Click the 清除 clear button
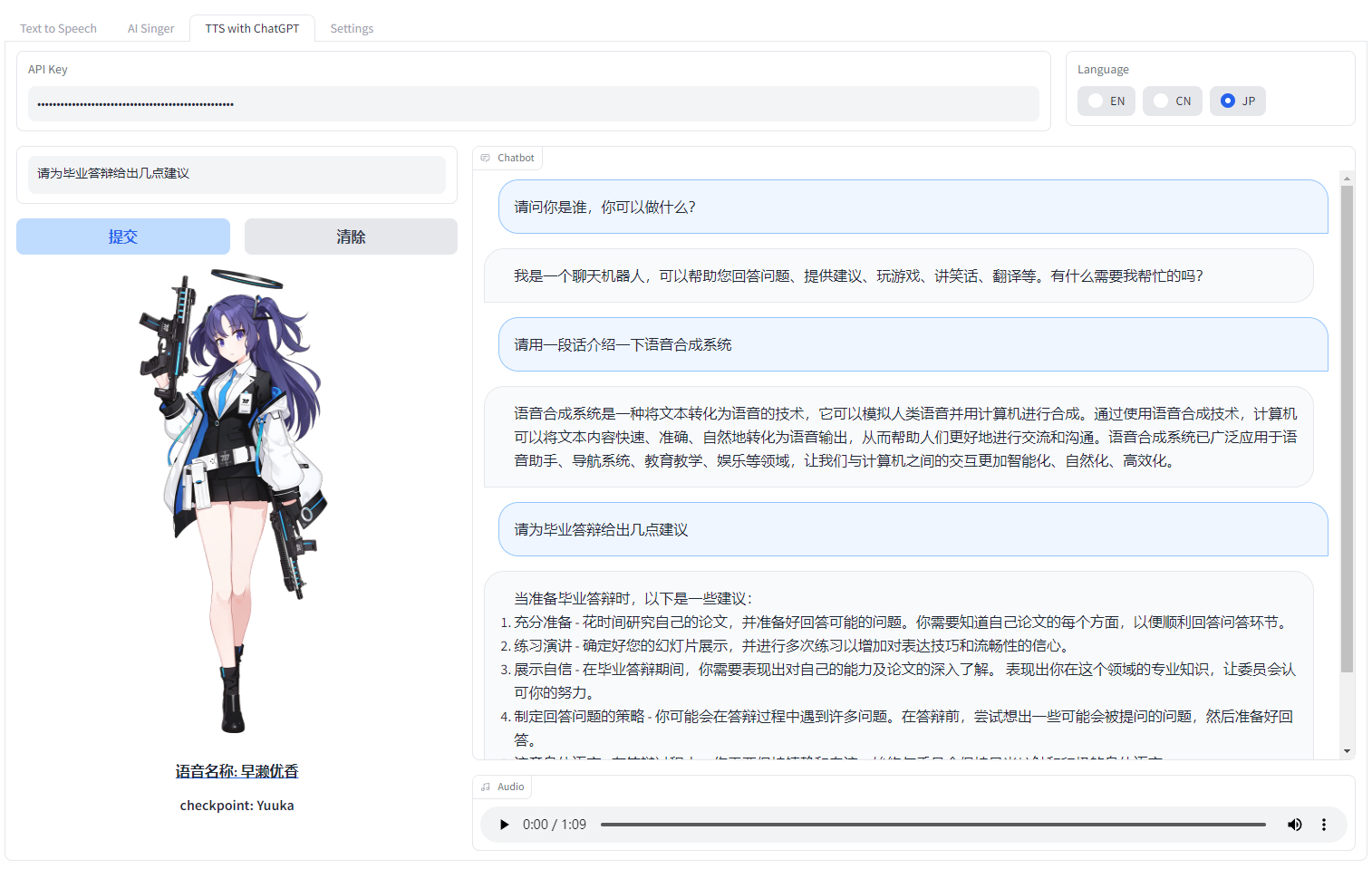 tap(351, 237)
